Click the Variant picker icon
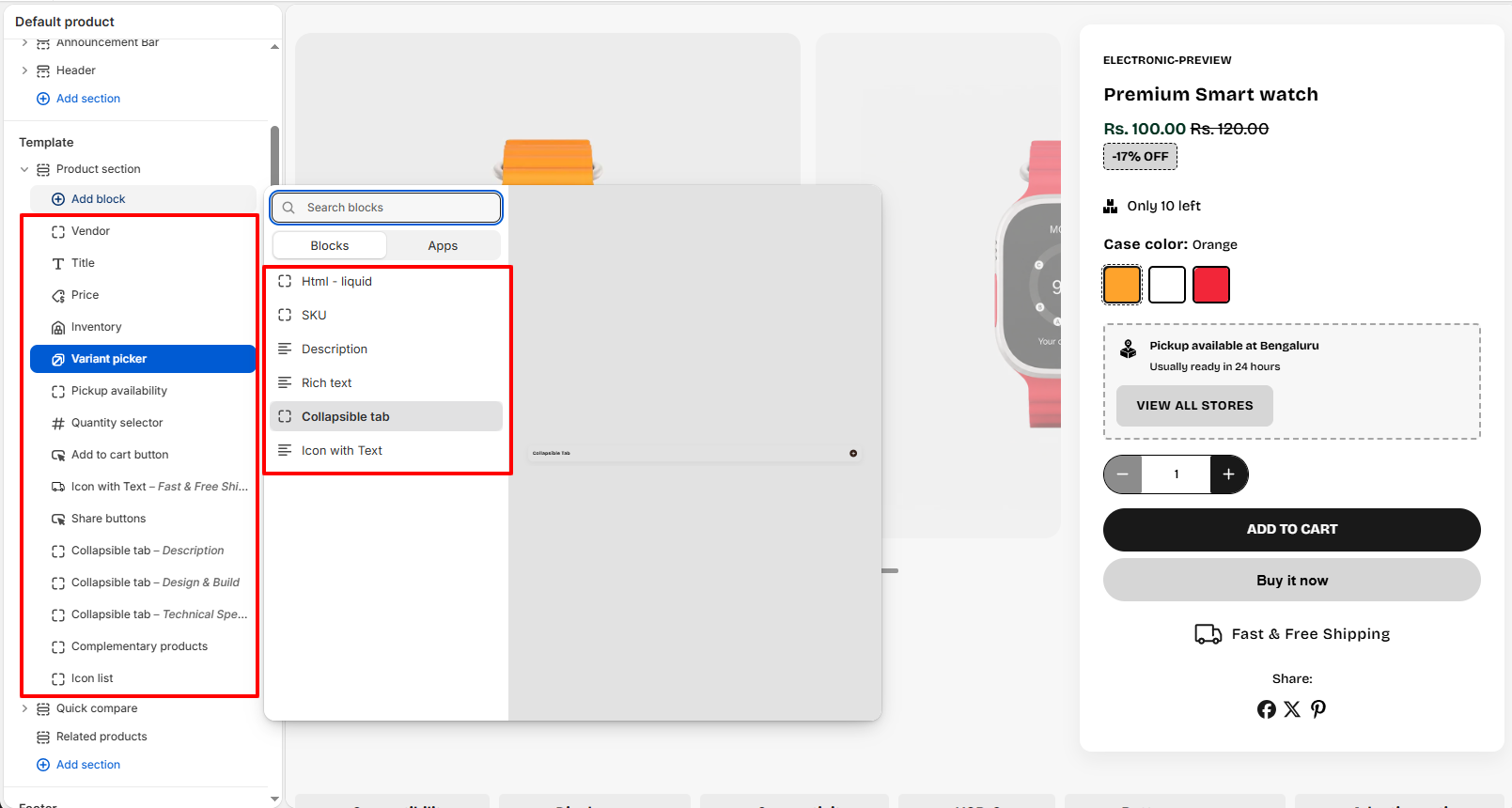The width and height of the screenshot is (1512, 808). [x=58, y=359]
